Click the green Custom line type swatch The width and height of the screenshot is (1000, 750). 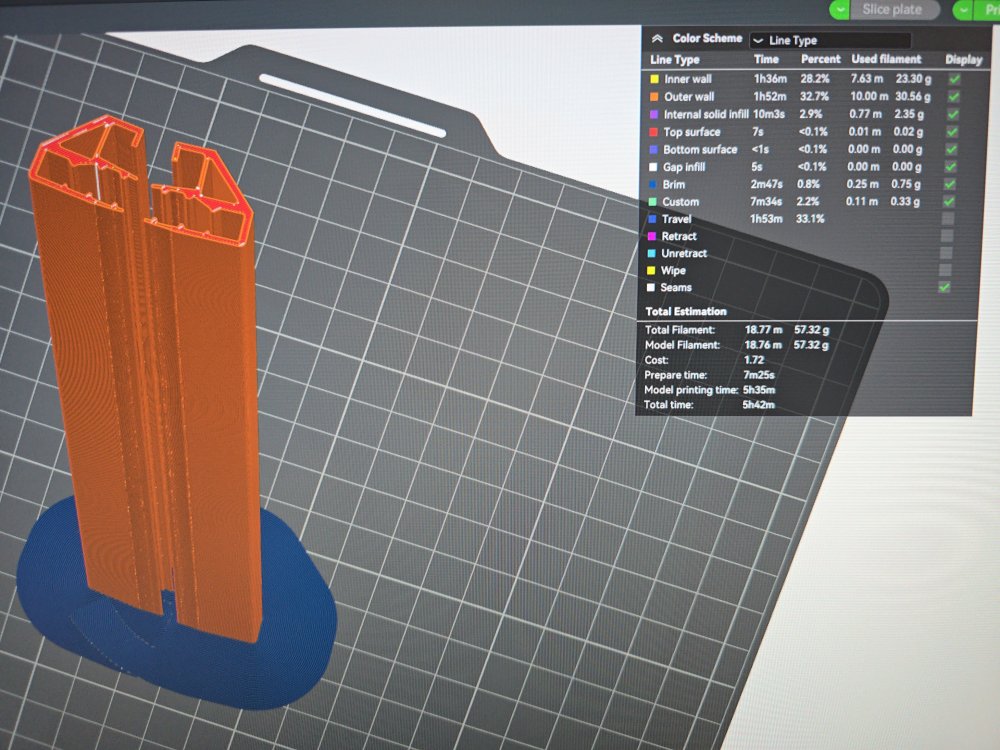click(x=653, y=202)
